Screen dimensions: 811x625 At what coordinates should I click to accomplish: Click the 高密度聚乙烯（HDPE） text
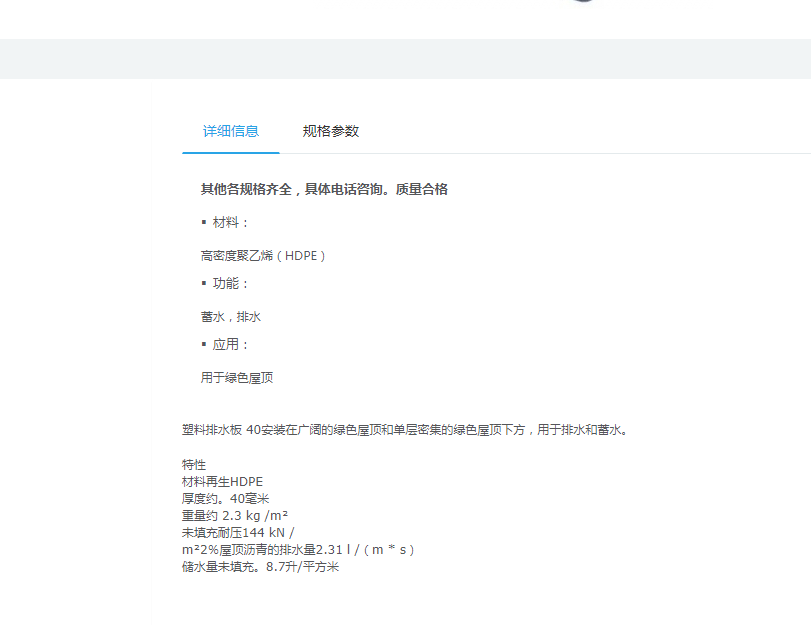(x=264, y=256)
